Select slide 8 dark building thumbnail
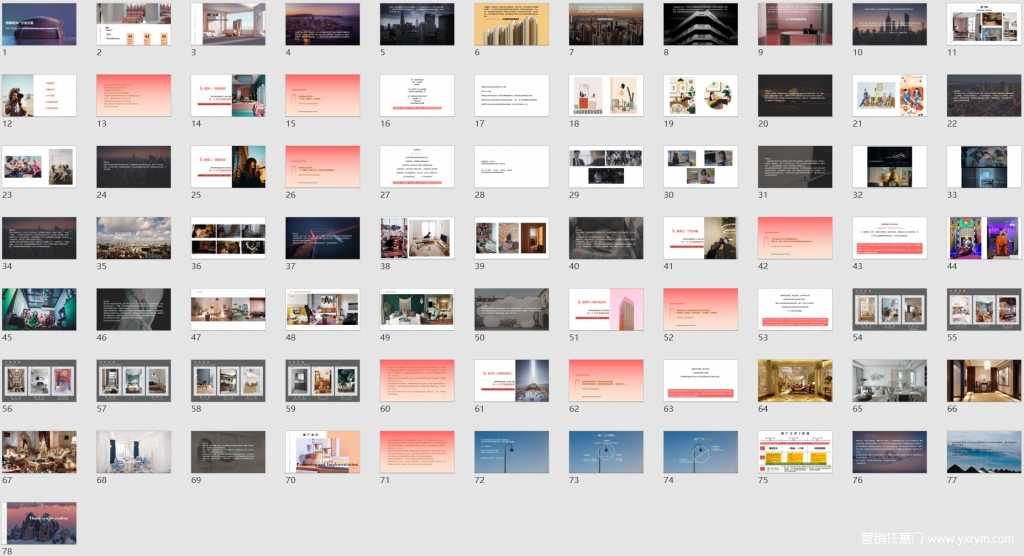 click(701, 24)
